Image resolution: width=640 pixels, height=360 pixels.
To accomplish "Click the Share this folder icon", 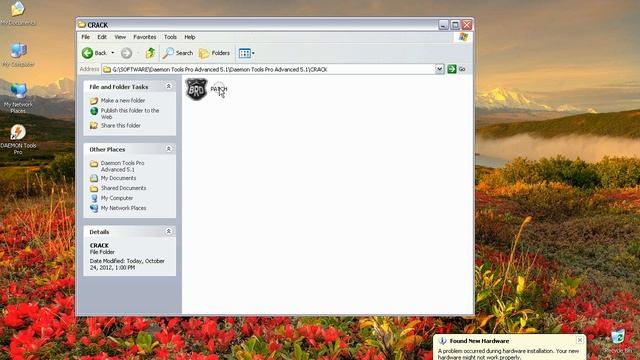I will tap(94, 126).
